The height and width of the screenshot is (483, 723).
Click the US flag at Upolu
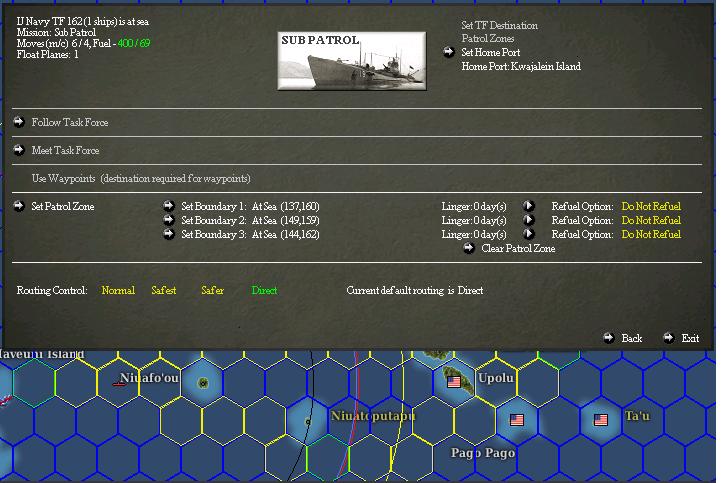[454, 382]
